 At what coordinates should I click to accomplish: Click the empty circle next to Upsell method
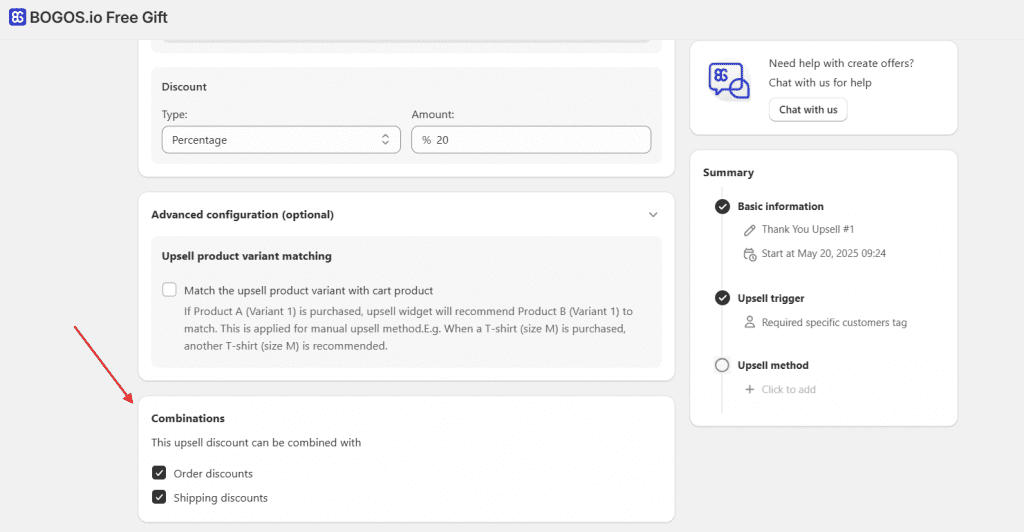(722, 366)
